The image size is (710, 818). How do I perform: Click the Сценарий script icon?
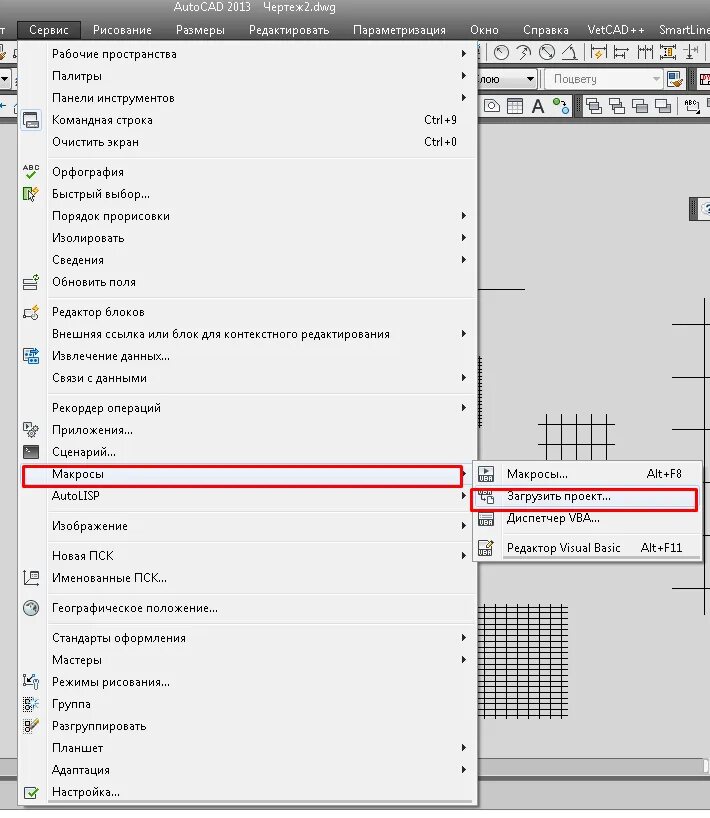click(31, 452)
